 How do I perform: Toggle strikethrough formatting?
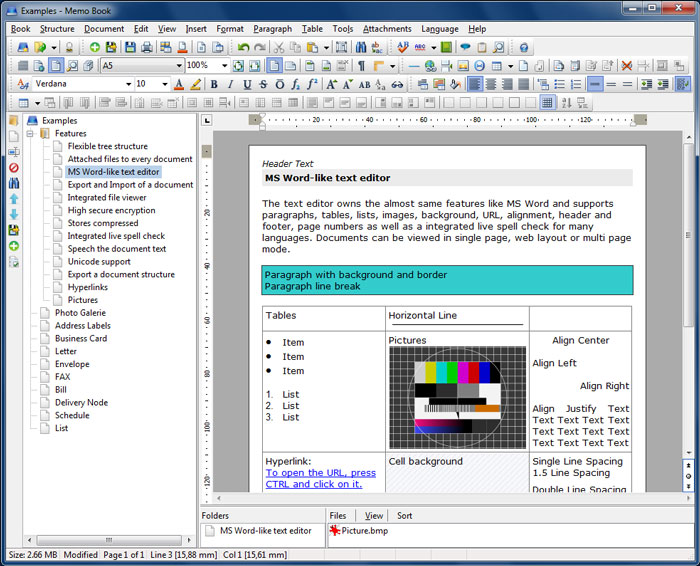point(263,84)
